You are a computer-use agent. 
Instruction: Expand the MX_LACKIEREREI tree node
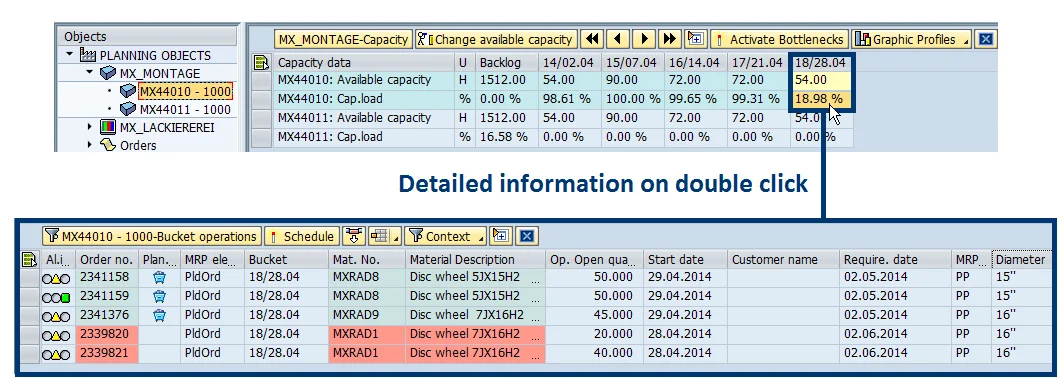coord(90,126)
